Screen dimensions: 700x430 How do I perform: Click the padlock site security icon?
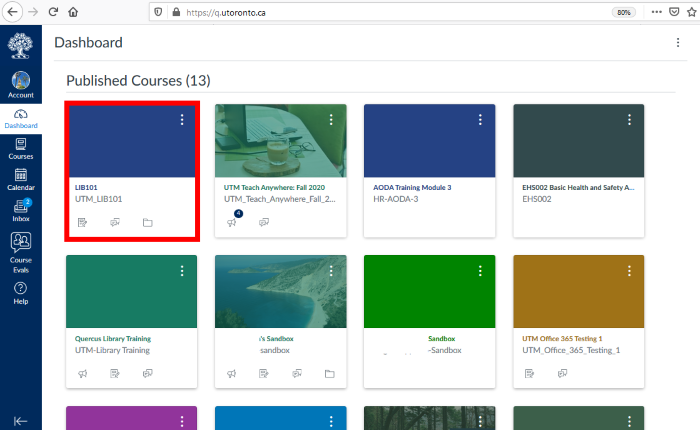tap(176, 12)
